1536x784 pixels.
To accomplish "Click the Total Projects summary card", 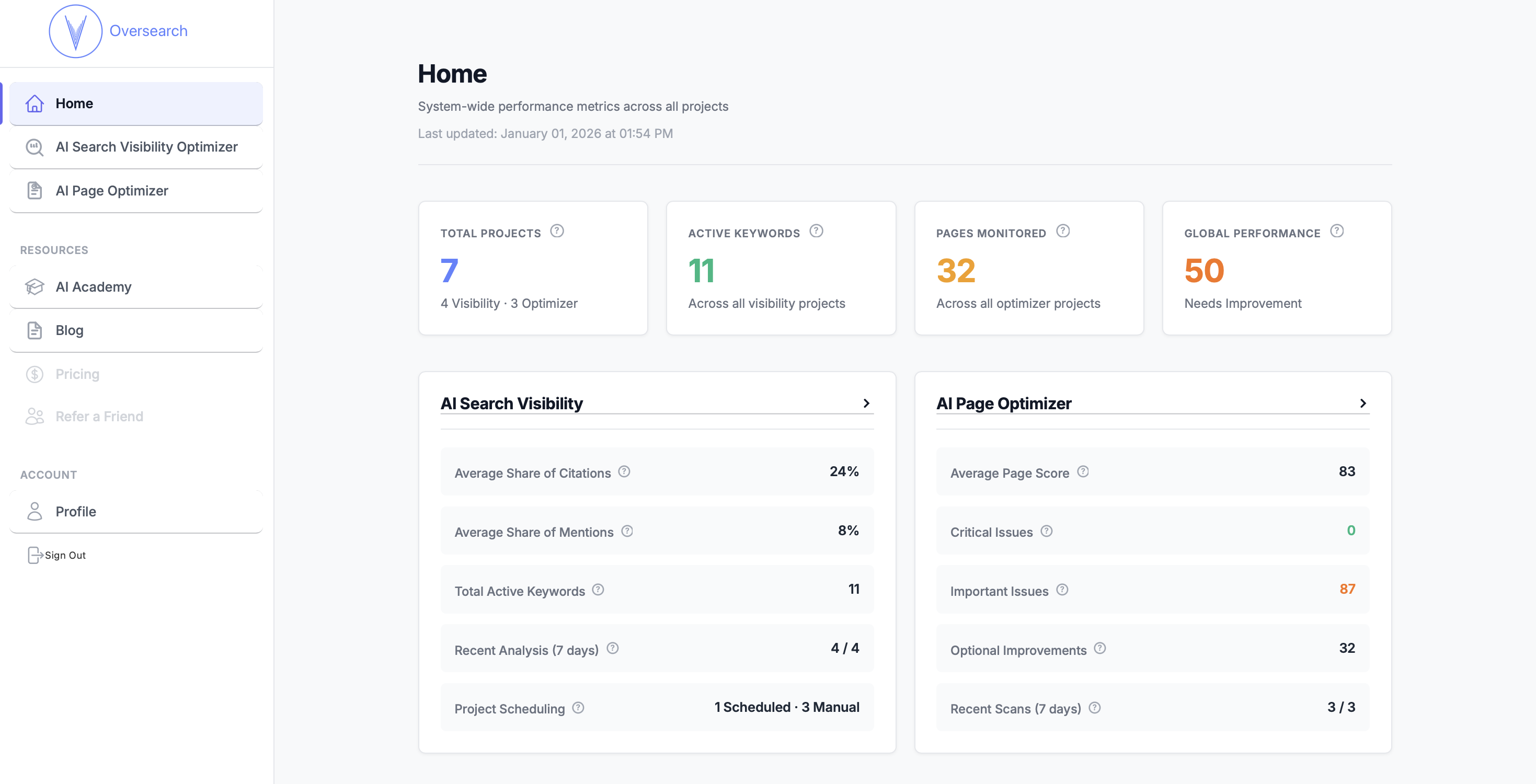I will point(532,268).
